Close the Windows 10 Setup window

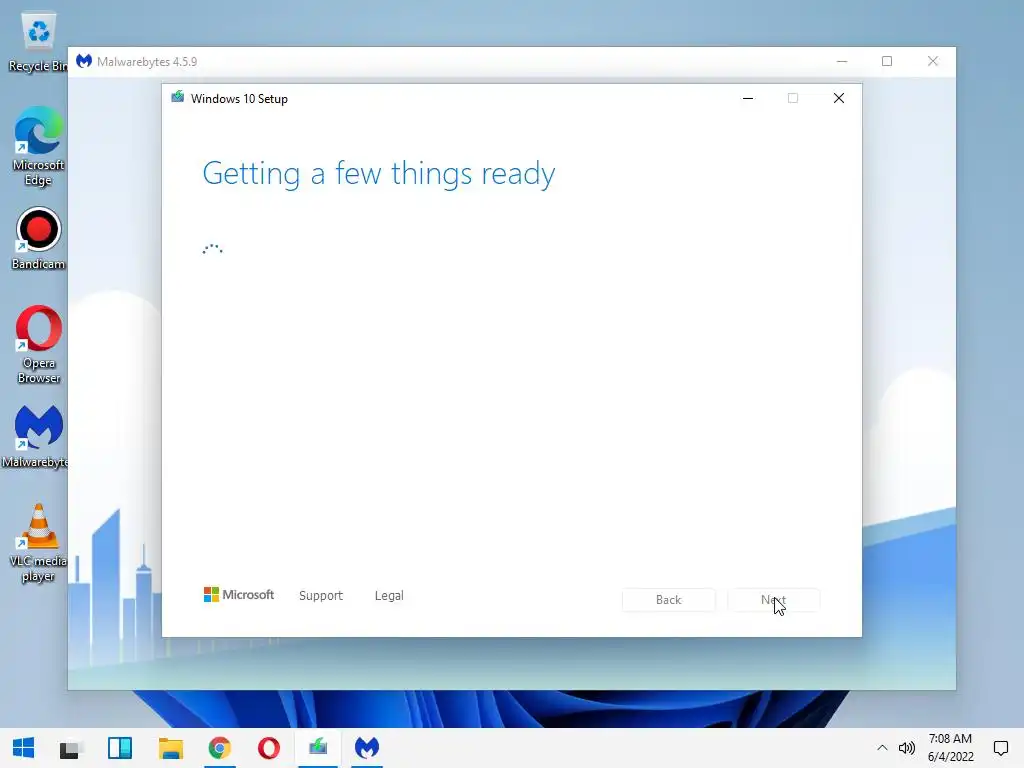click(x=839, y=98)
